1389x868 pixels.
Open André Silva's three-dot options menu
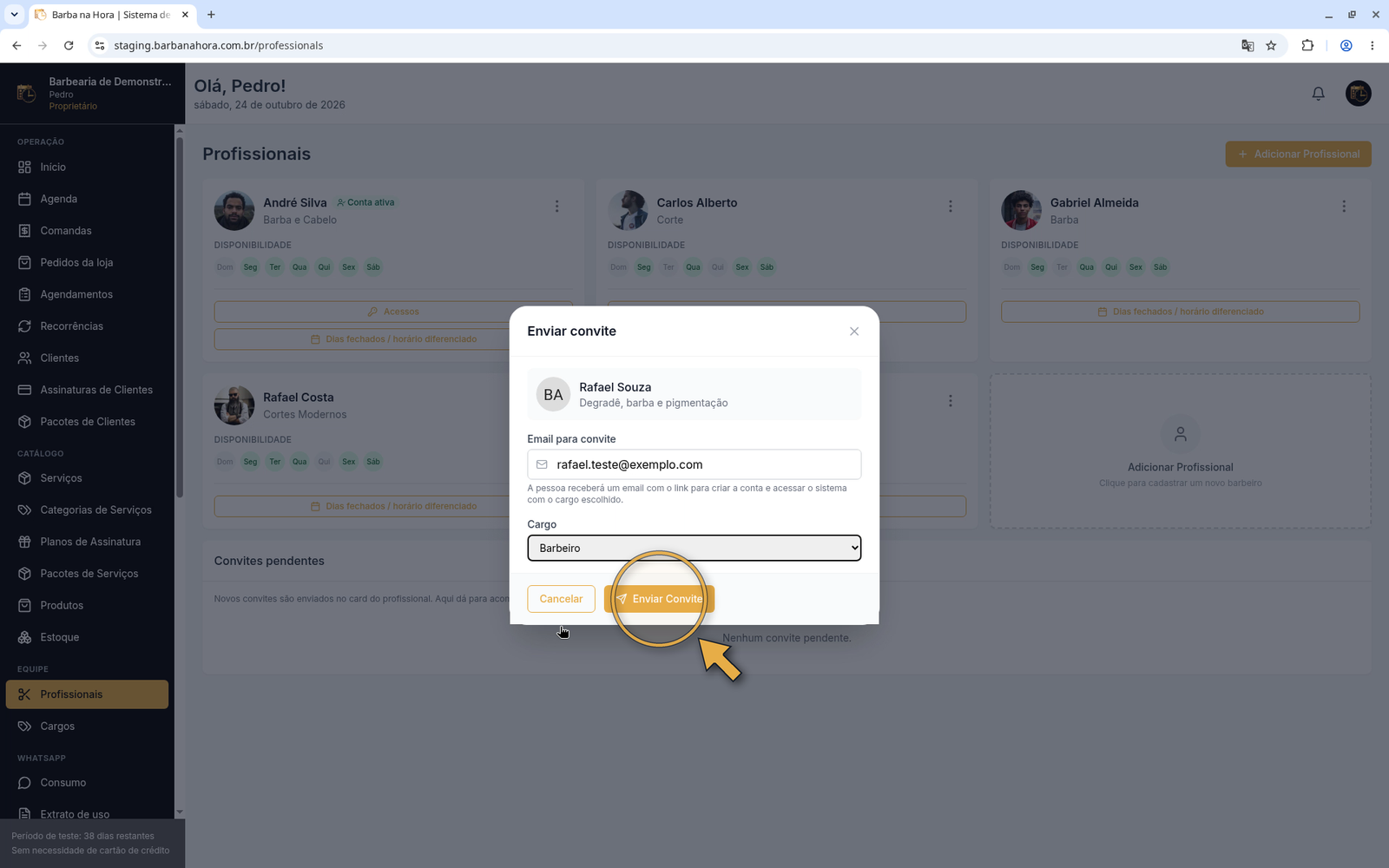click(x=556, y=206)
